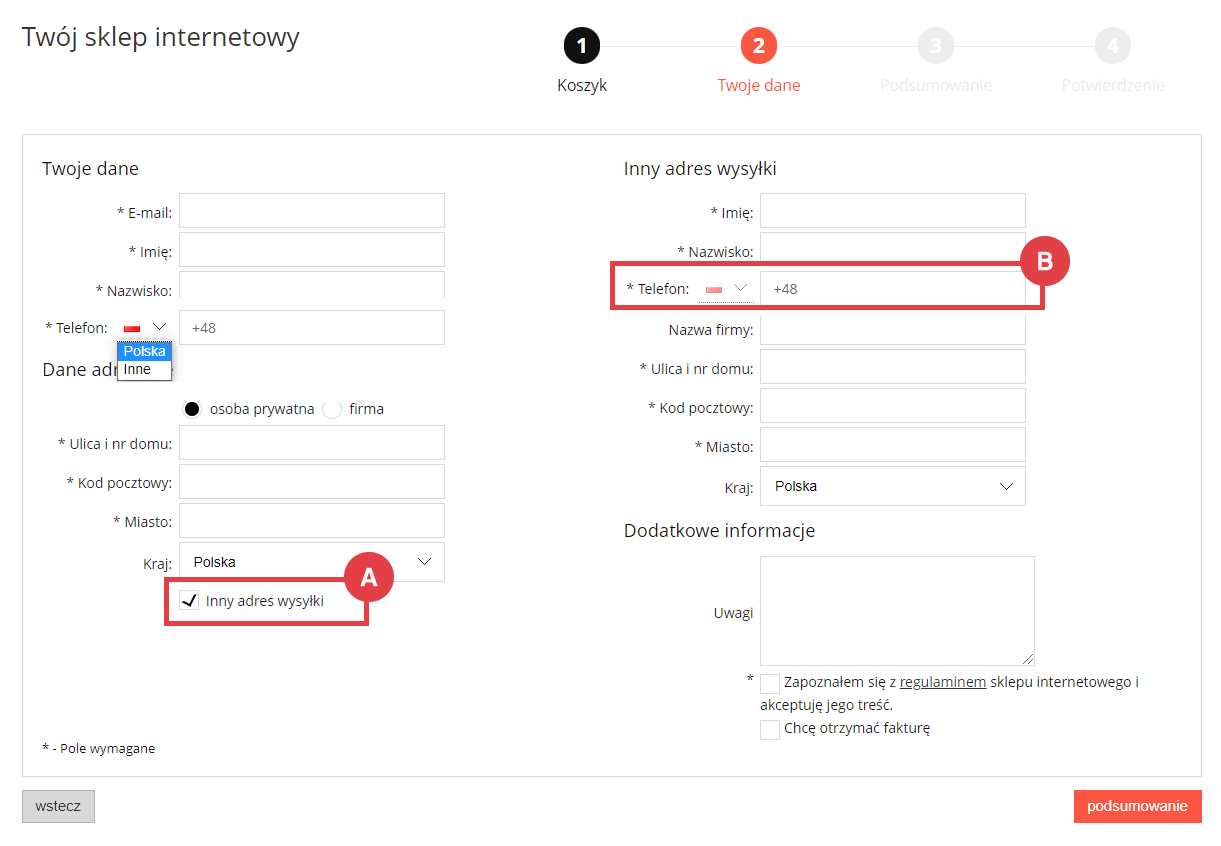This screenshot has height=846, width=1221.
Task: Go back with the wstecz button
Action: (58, 806)
